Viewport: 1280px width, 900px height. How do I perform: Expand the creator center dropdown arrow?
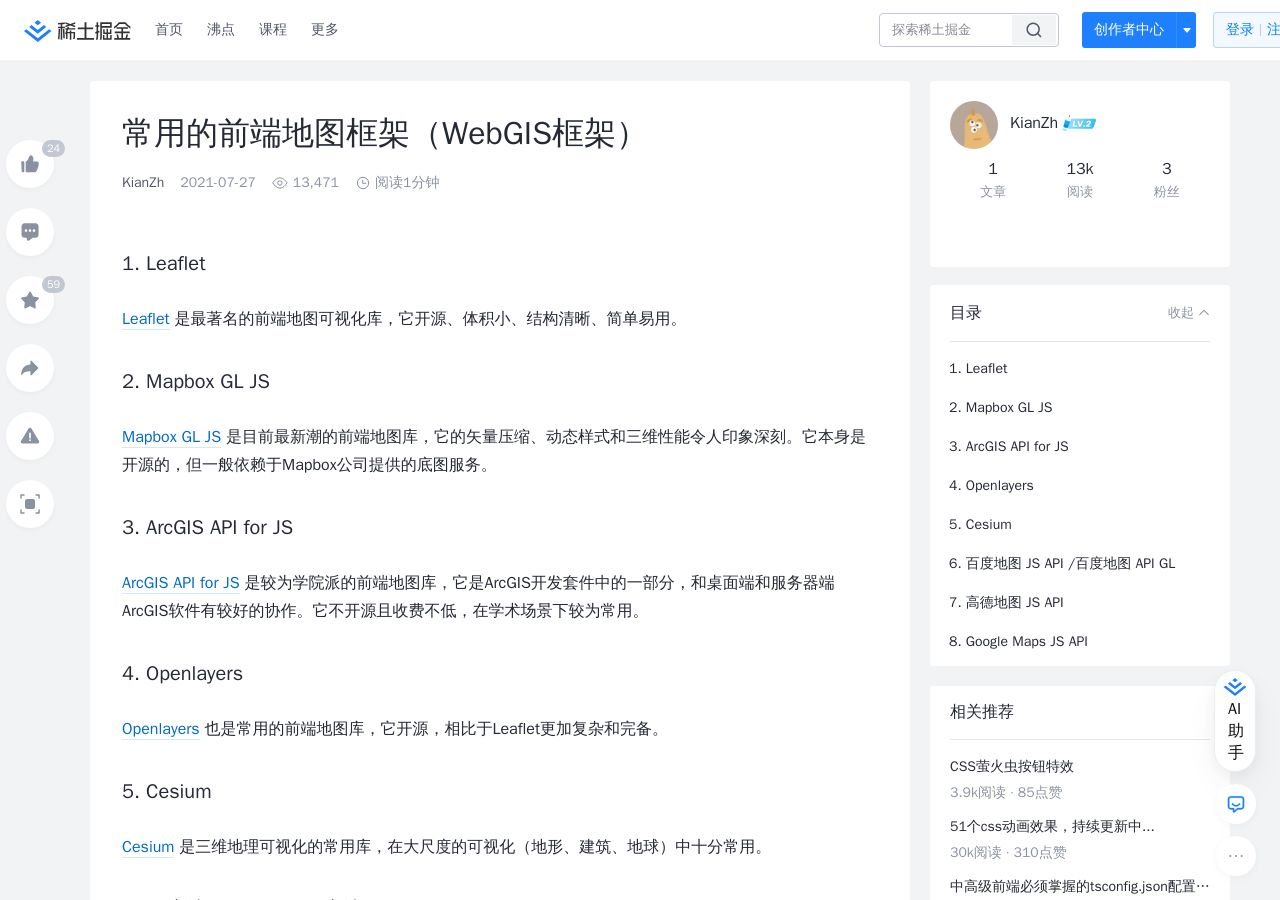coord(1186,30)
